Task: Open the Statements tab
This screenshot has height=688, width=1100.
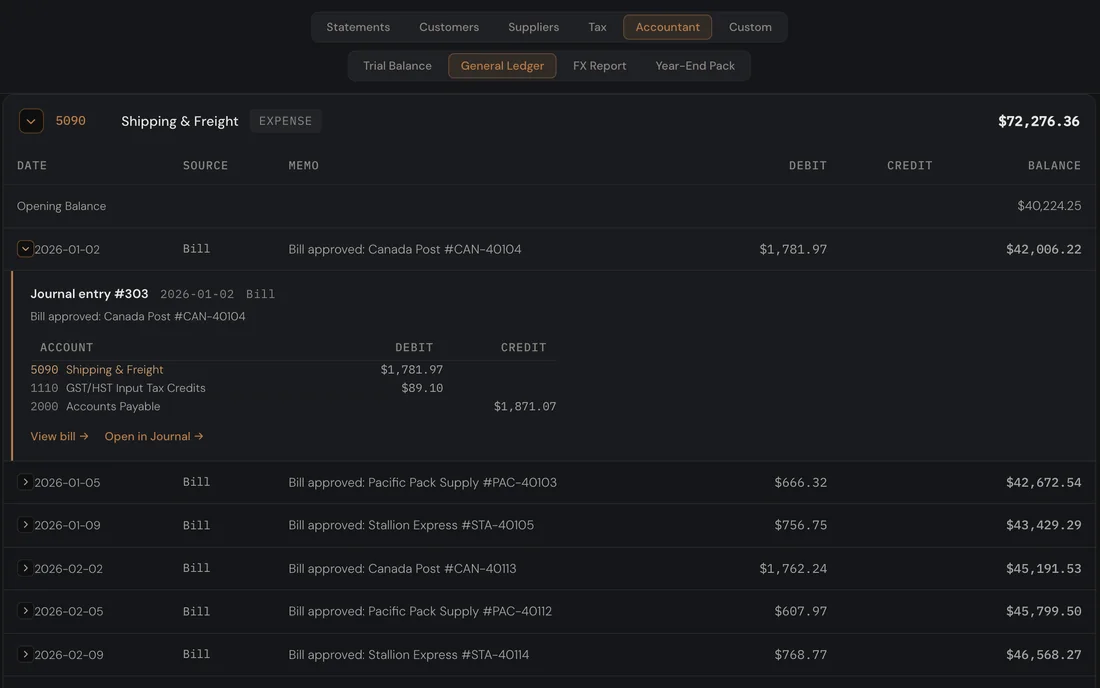Action: 358,27
